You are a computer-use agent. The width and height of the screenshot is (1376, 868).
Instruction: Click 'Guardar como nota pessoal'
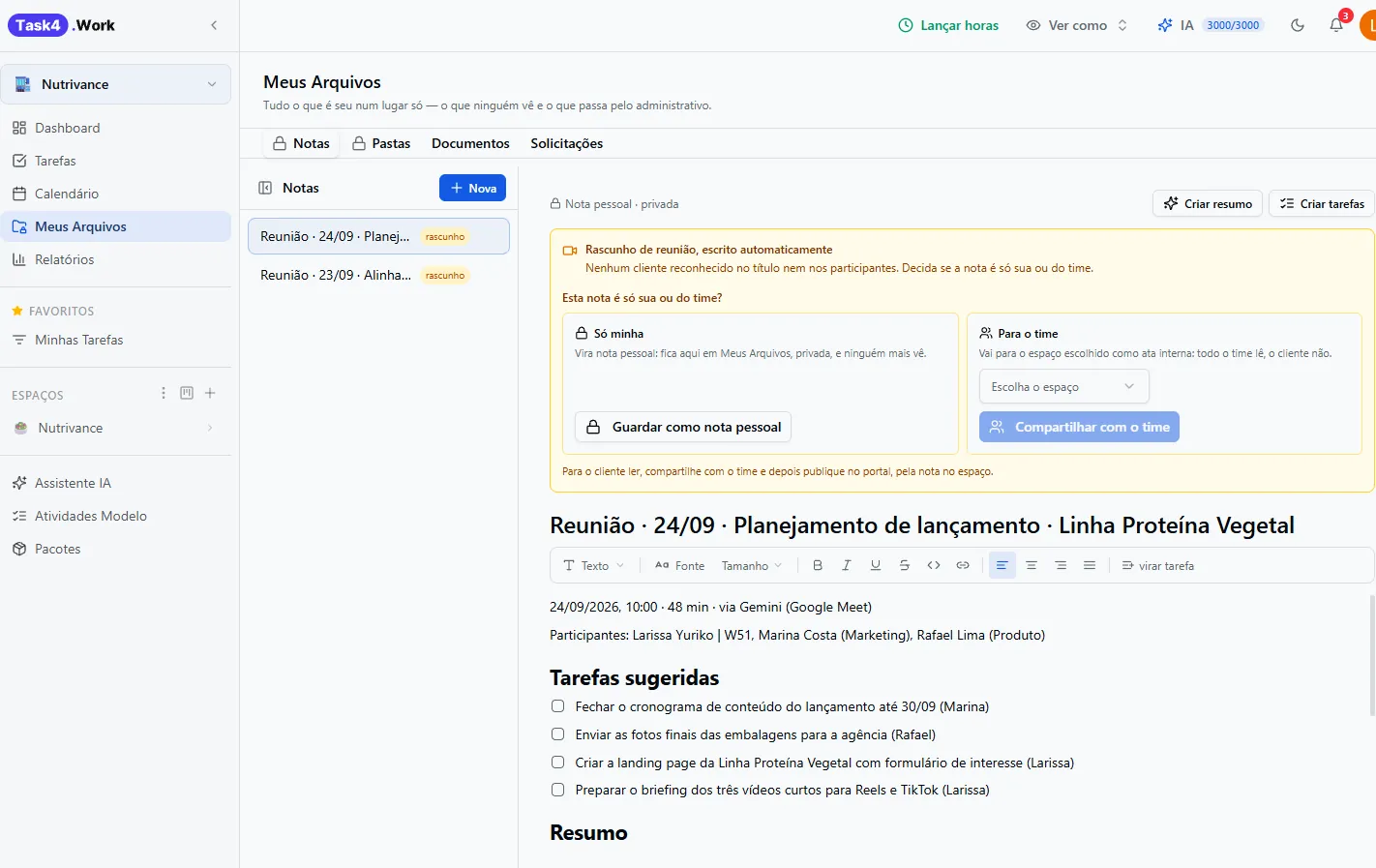click(683, 427)
